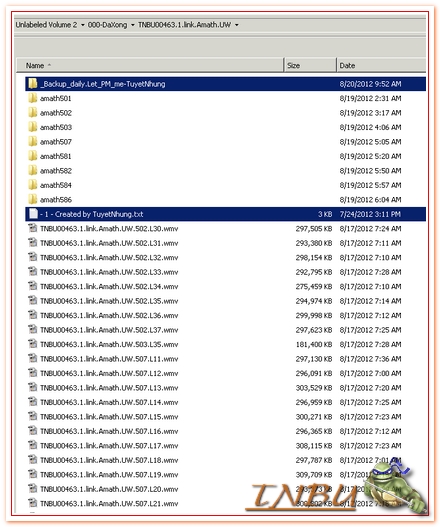The width and height of the screenshot is (440, 527).
Task: Select file name TNBU00463.1.link.Amath.UW.507.L18.wmv
Action: pyautogui.click(x=109, y=460)
